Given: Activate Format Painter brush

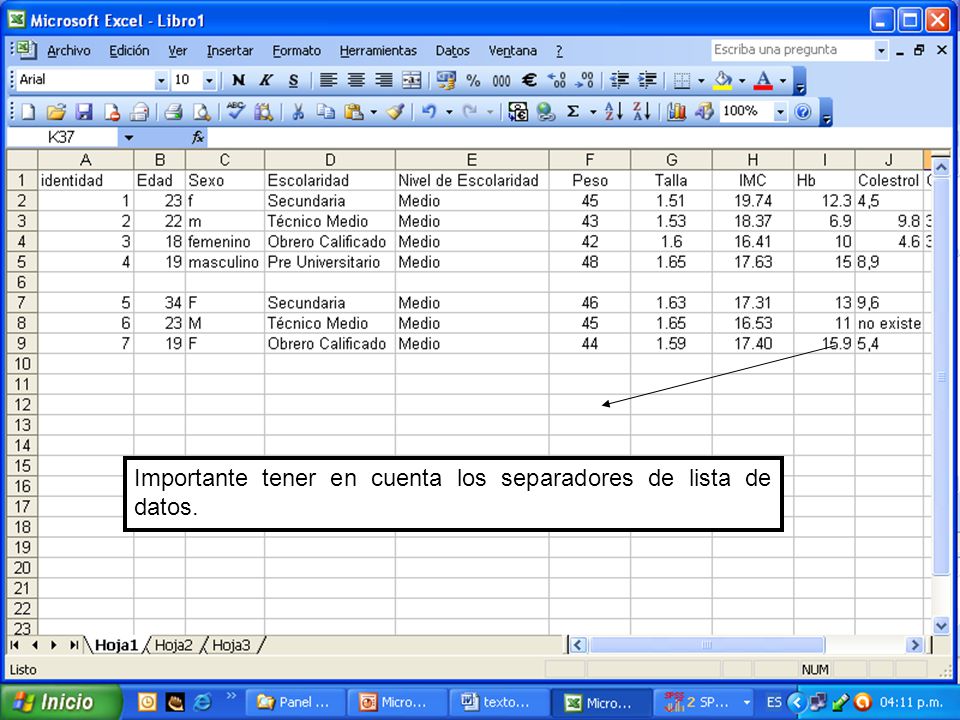Looking at the screenshot, I should click(x=395, y=112).
